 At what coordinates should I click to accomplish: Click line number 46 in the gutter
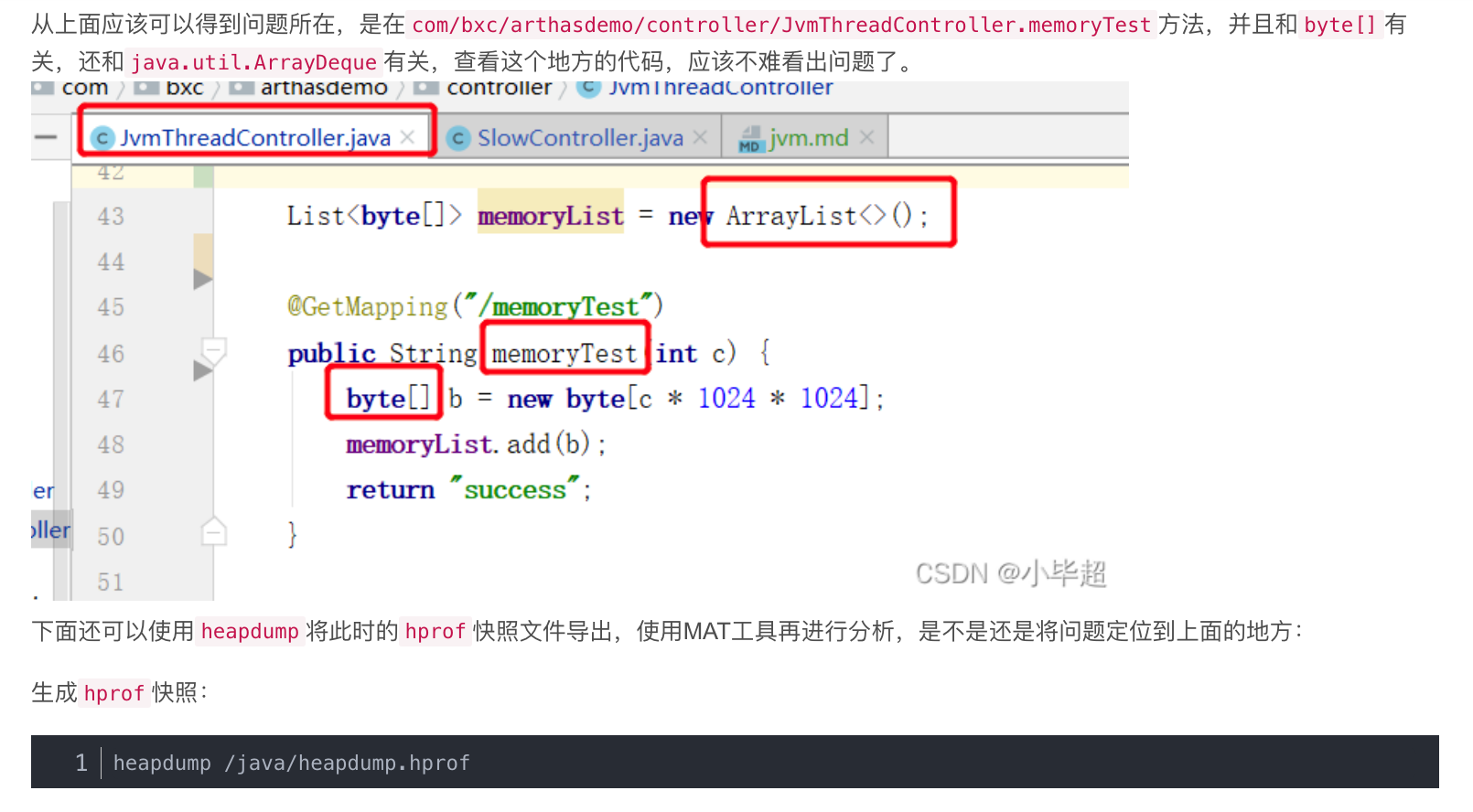pyautogui.click(x=111, y=354)
